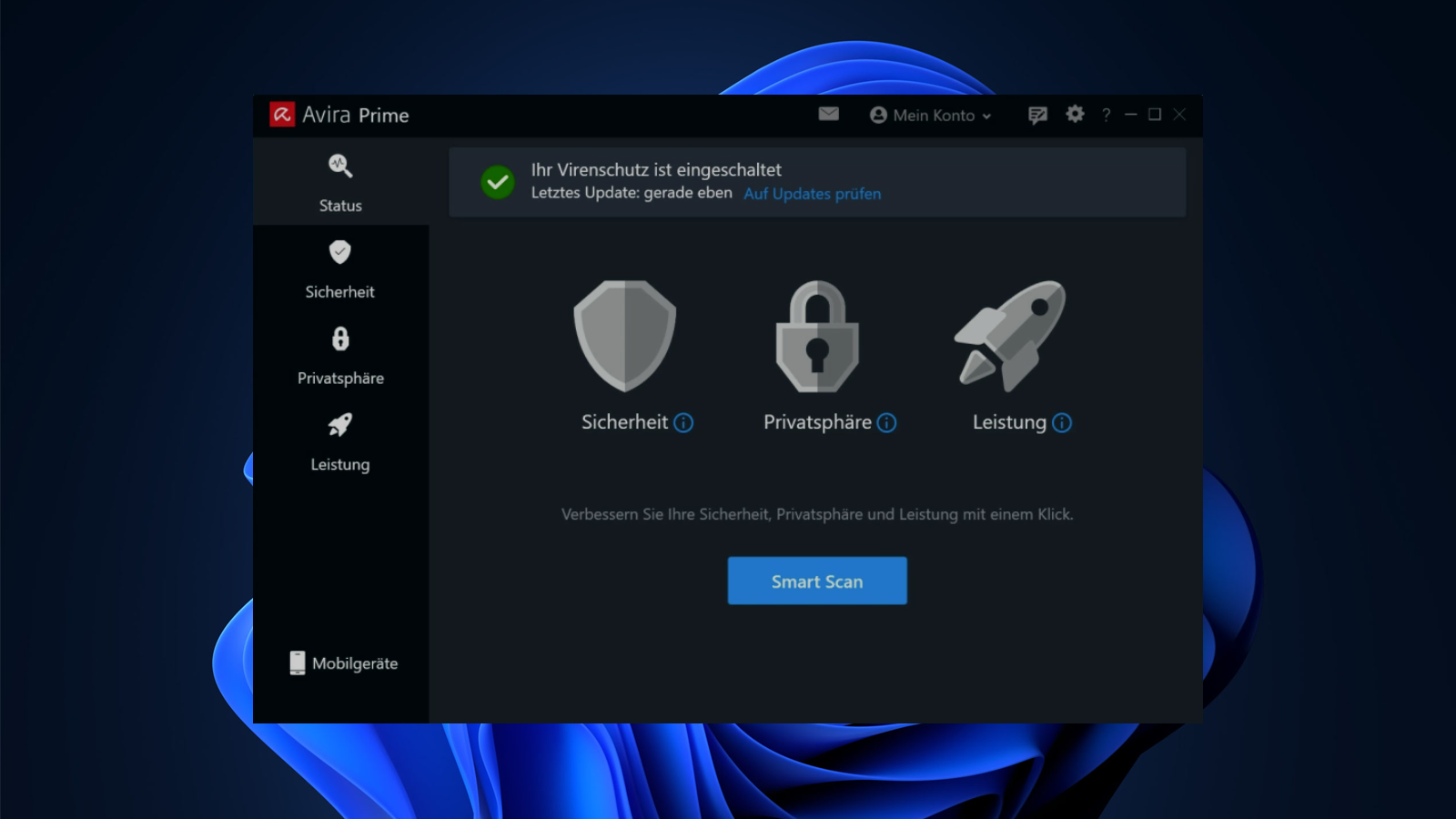Close the Avira Prime window

tap(1179, 115)
